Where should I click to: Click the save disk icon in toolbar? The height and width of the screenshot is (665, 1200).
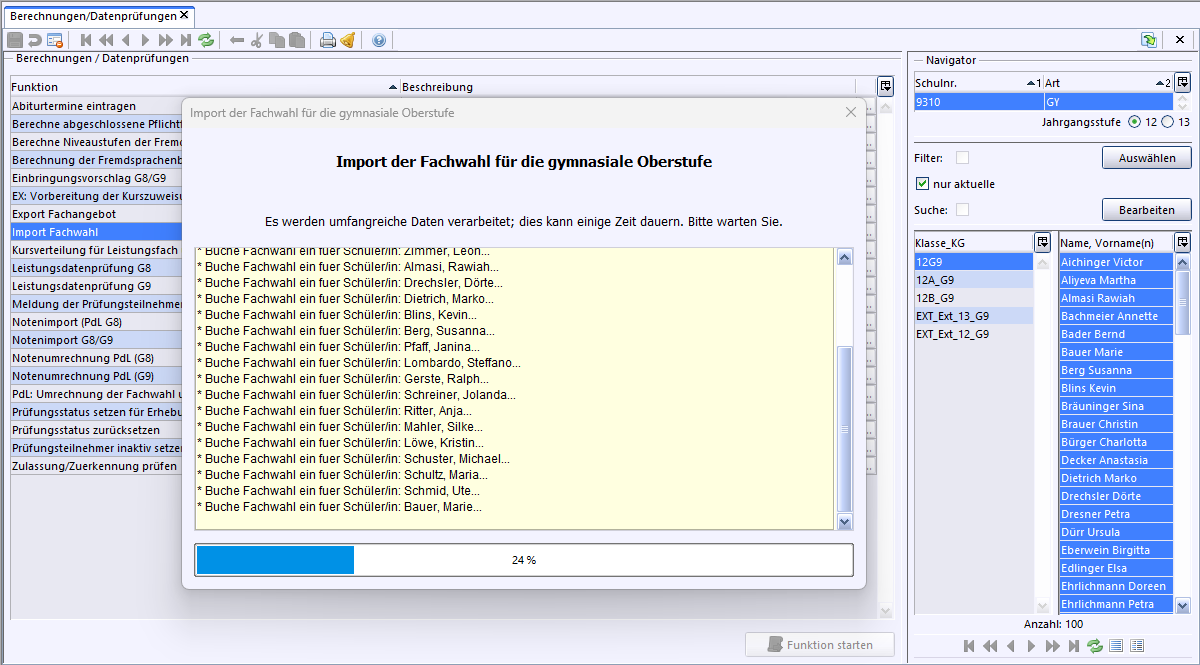[14, 40]
